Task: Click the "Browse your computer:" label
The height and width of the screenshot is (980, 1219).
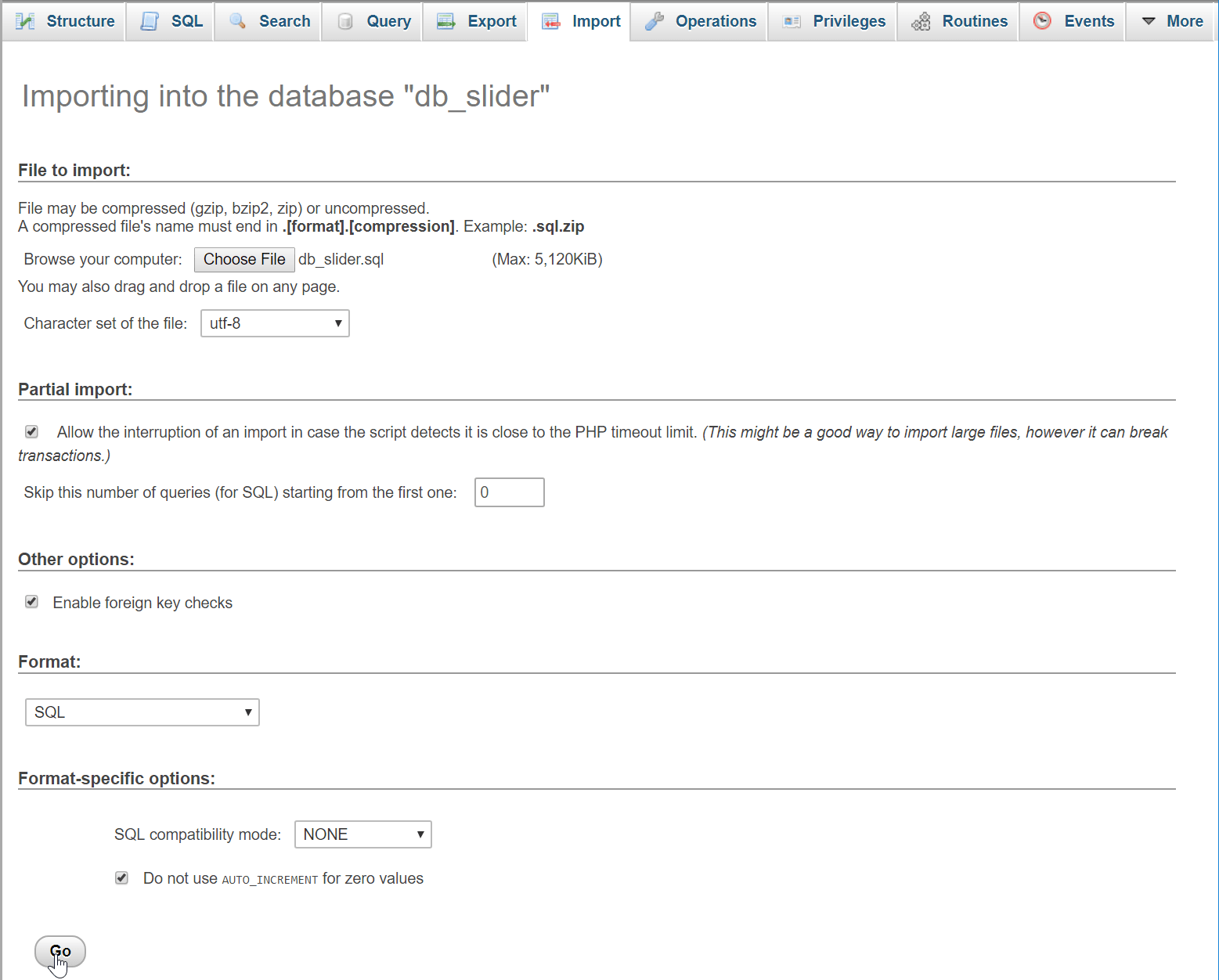Action: 103,259
